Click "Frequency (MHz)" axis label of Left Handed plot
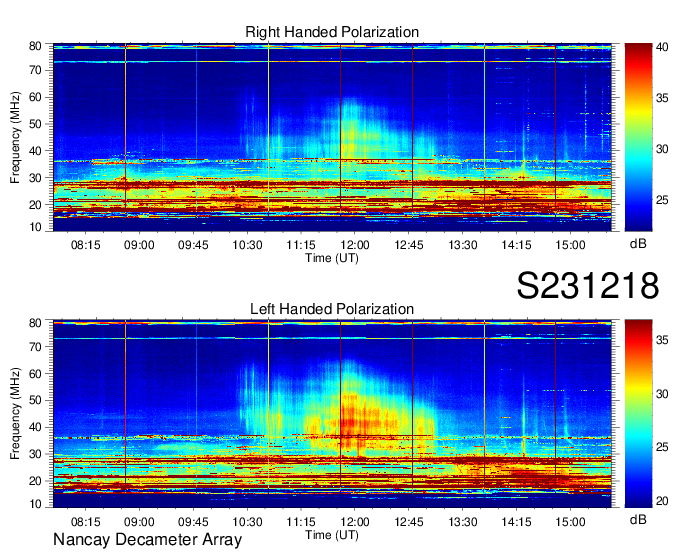 [x=15, y=414]
